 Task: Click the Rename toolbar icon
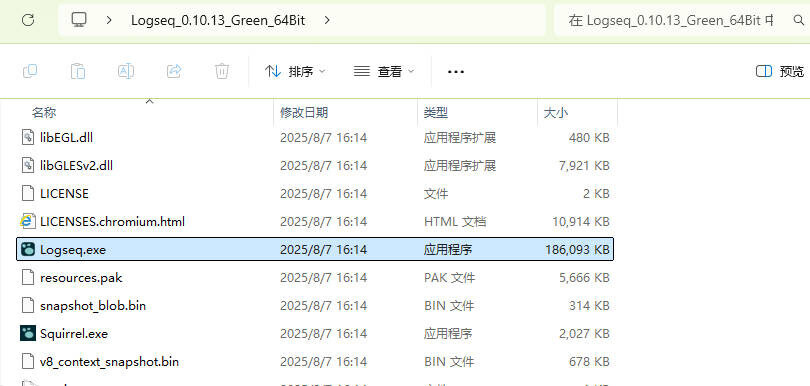click(126, 71)
